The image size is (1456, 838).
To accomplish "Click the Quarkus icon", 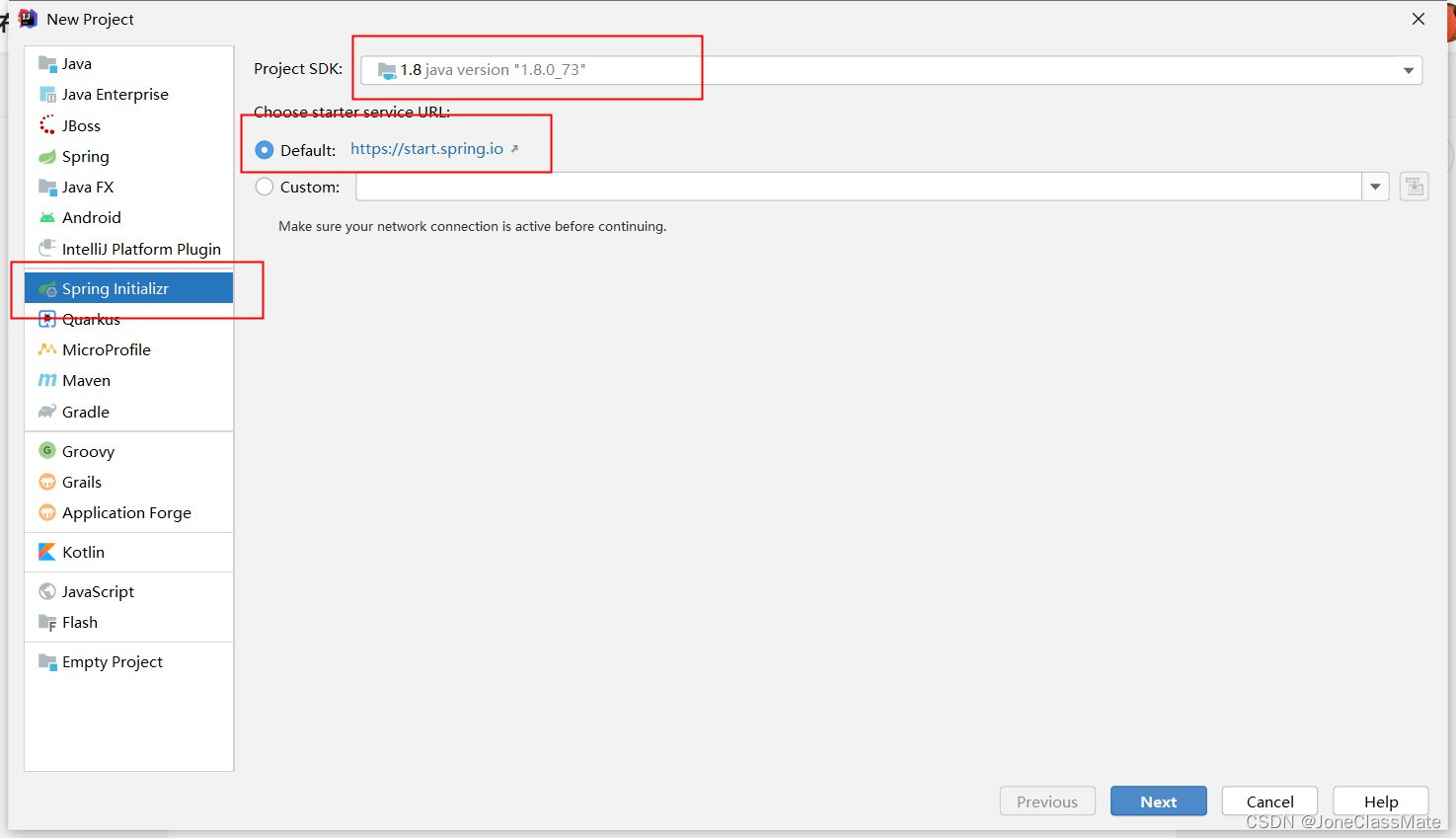I will (47, 319).
